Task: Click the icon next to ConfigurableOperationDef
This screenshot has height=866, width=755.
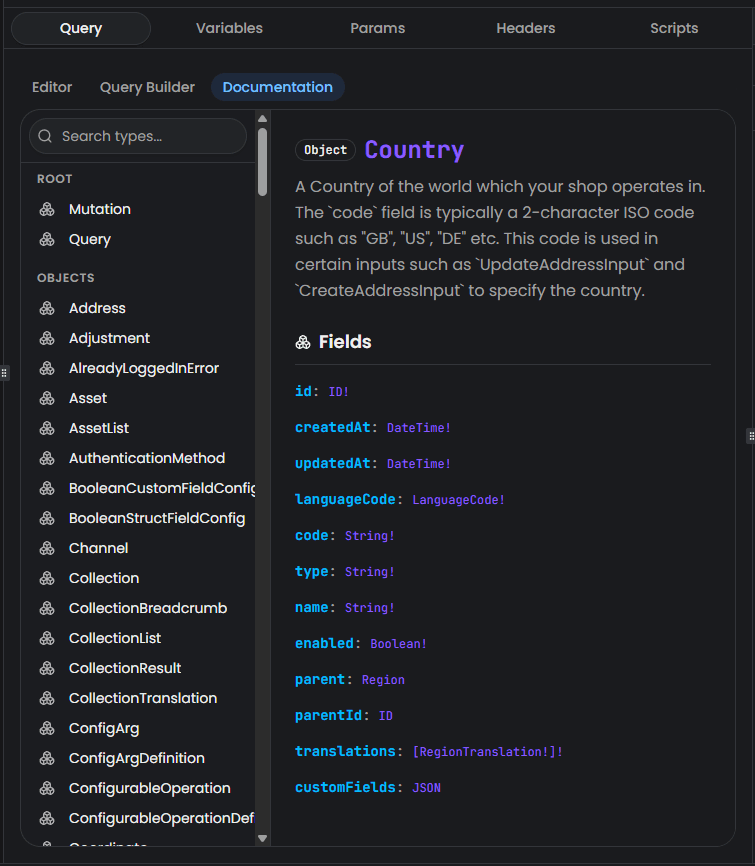Action: (x=47, y=818)
